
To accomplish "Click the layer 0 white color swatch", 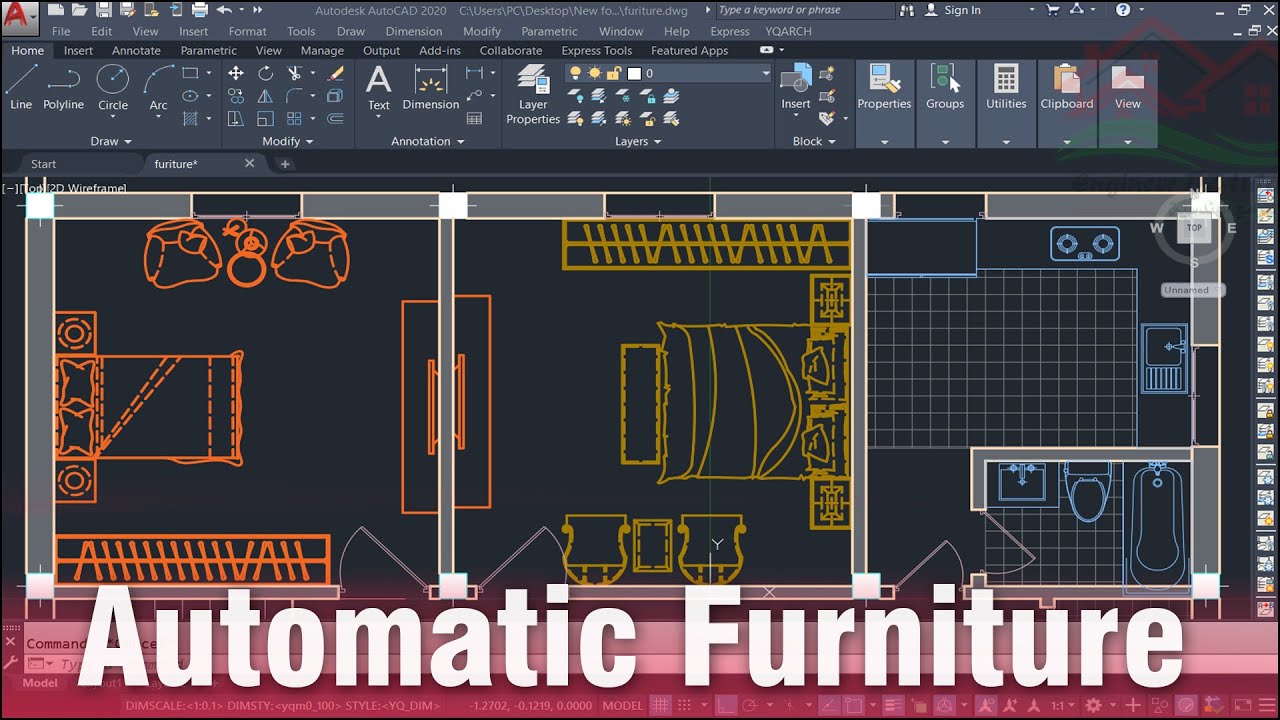I will point(633,73).
